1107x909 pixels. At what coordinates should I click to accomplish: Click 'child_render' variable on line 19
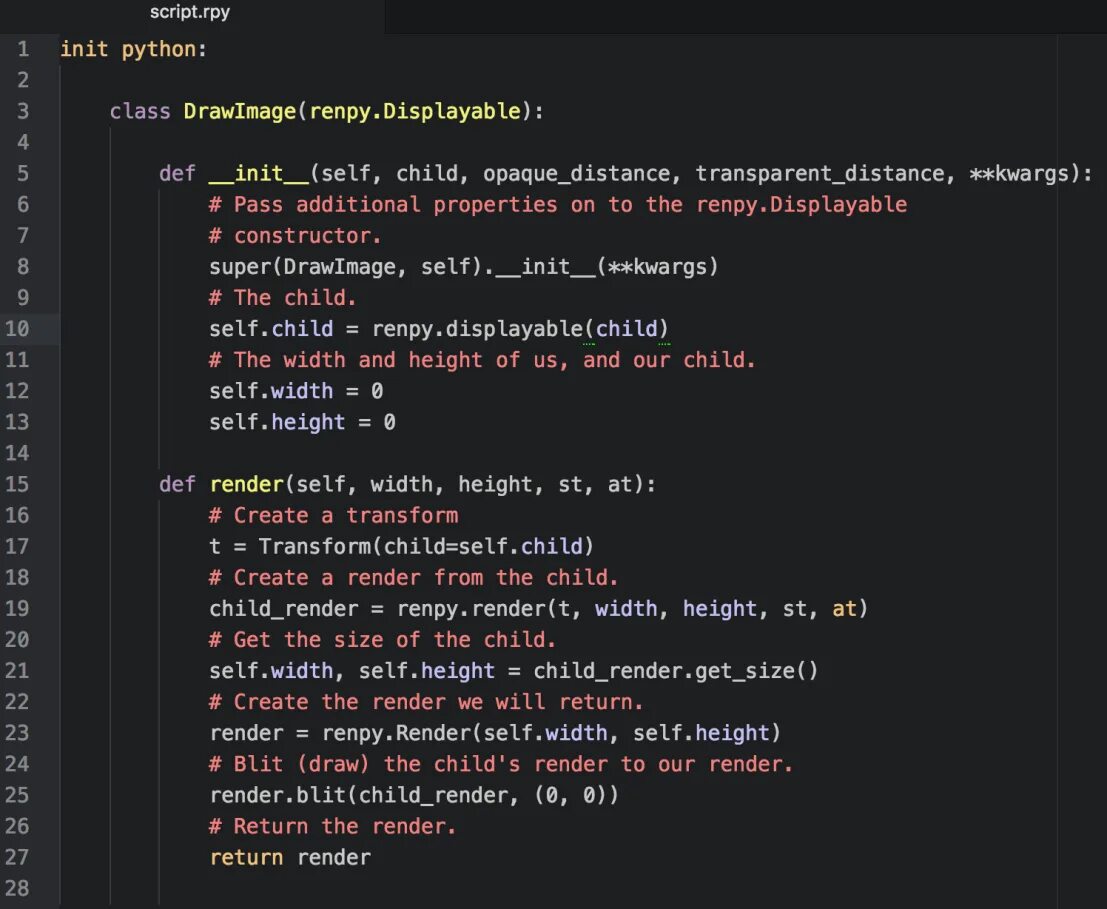pos(283,608)
